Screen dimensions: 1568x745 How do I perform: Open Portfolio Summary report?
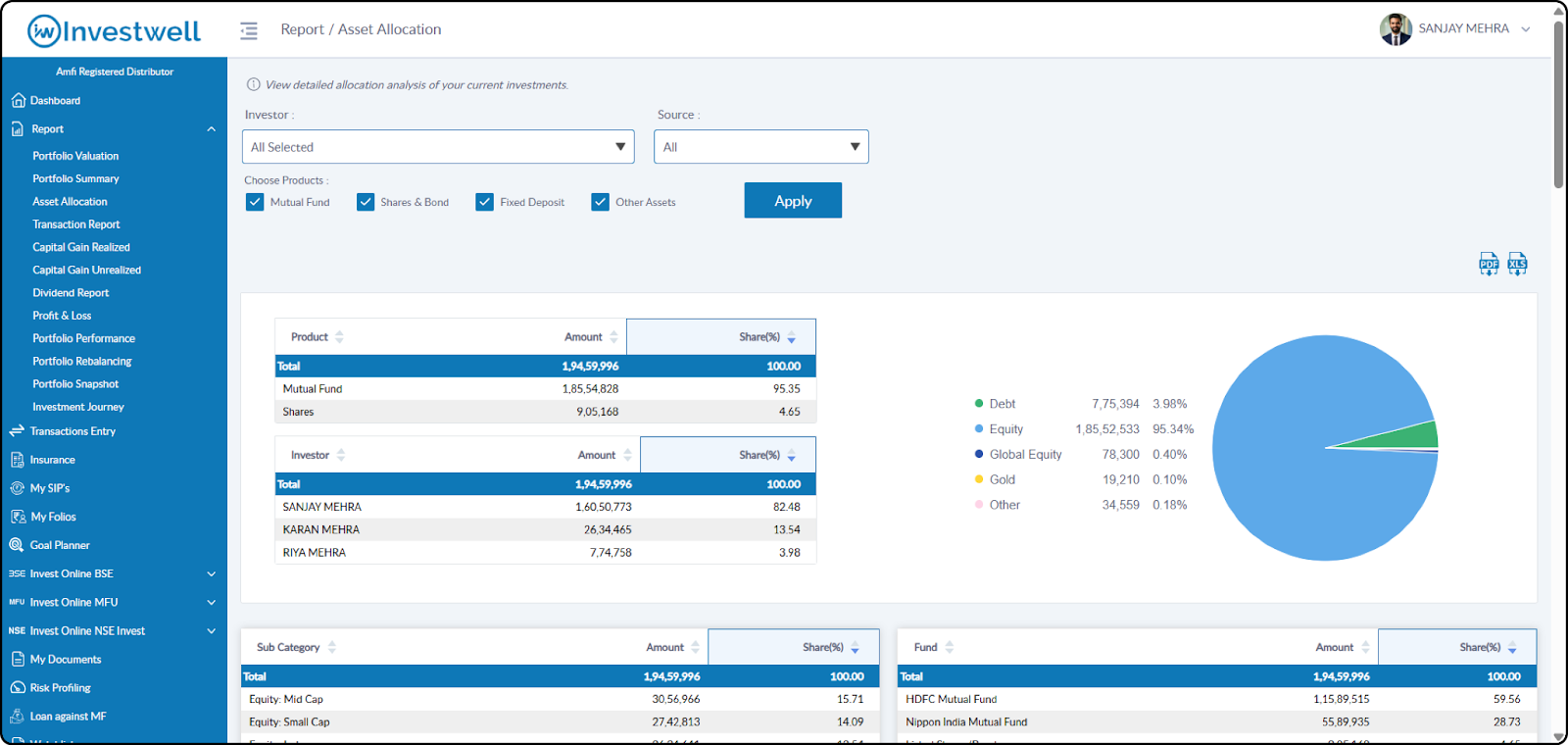pos(75,178)
